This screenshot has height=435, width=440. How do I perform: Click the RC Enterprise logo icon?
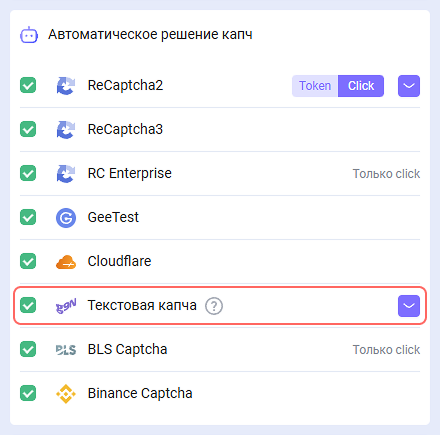(x=66, y=174)
